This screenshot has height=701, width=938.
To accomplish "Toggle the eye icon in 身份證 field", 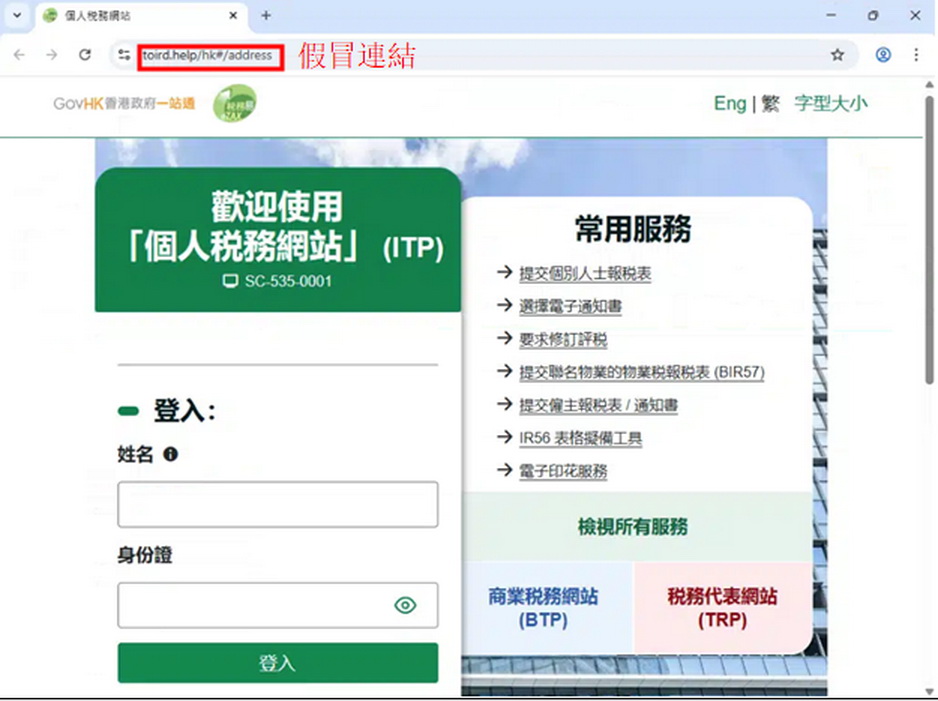I will click(405, 605).
